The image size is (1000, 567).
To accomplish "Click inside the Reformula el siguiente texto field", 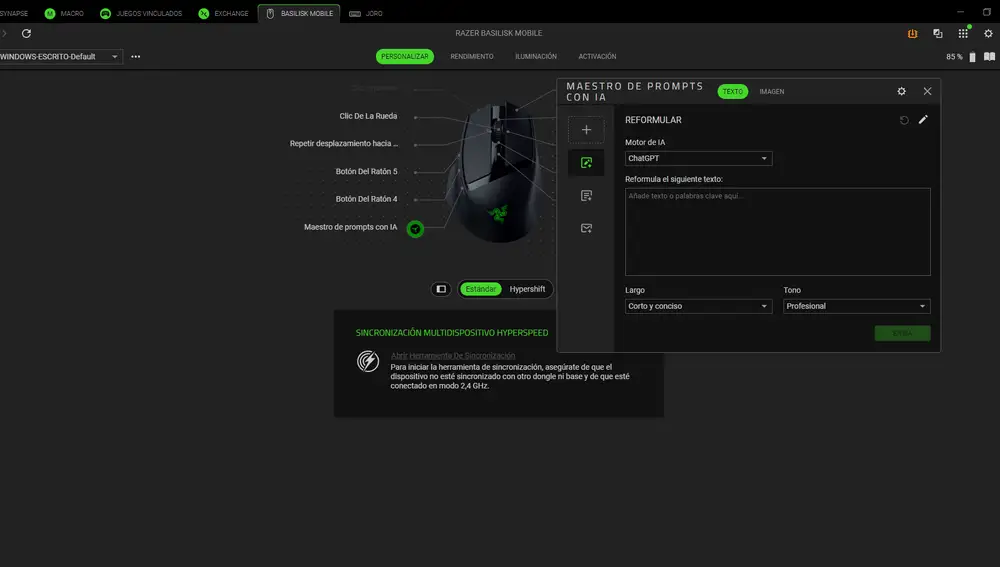I will point(777,232).
